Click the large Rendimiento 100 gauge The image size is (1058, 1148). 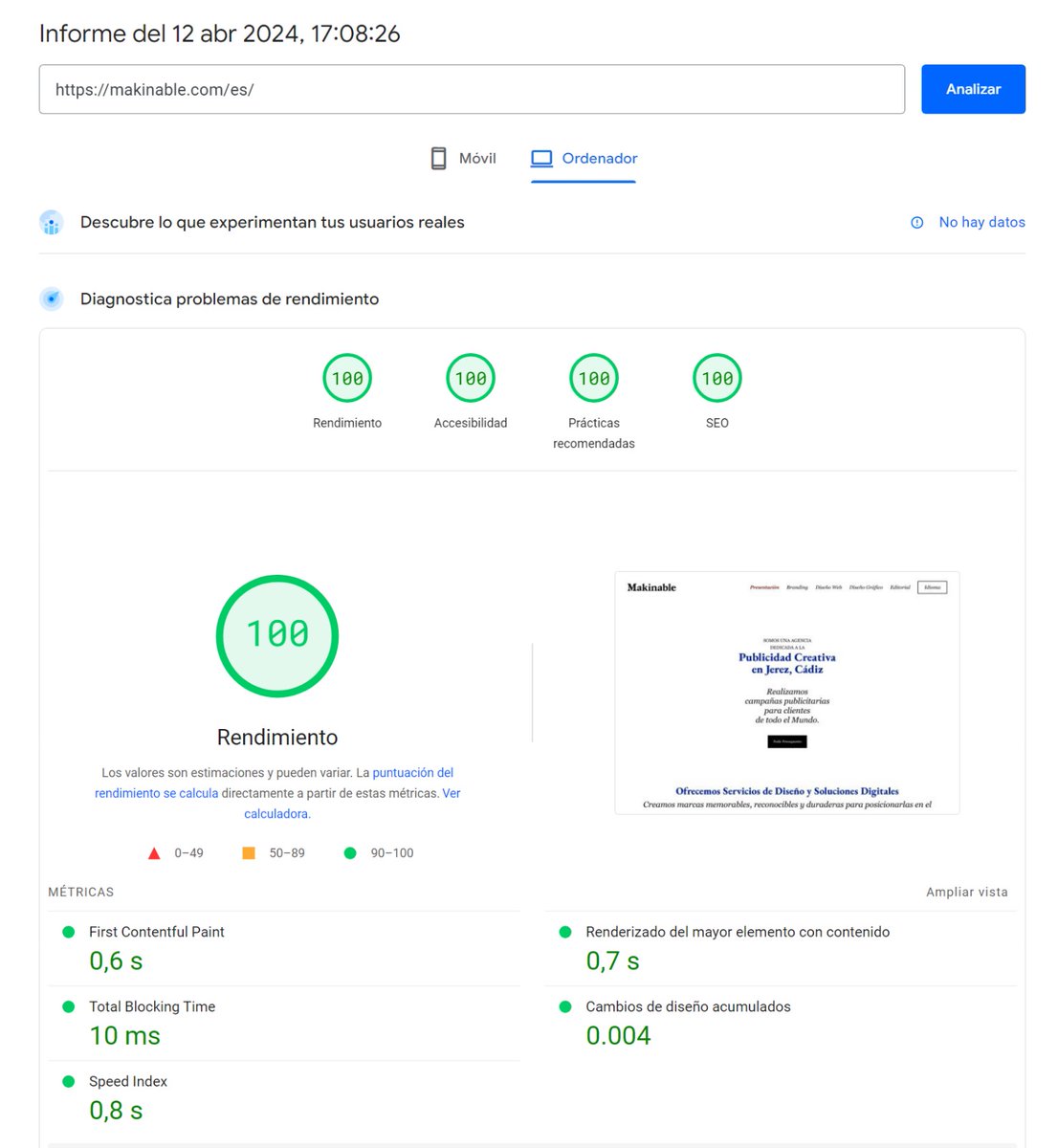pyautogui.click(x=277, y=635)
